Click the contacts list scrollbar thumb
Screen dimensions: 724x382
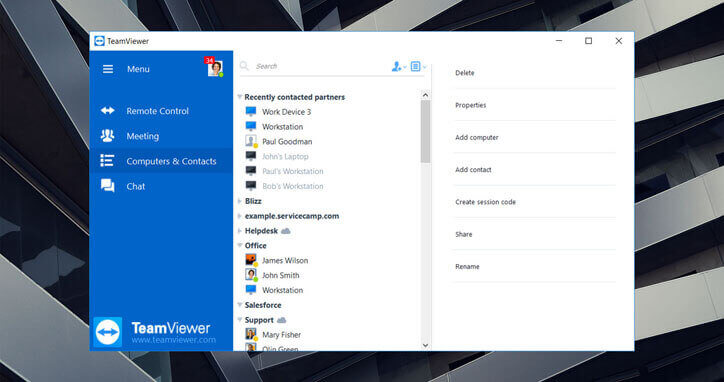pyautogui.click(x=425, y=131)
